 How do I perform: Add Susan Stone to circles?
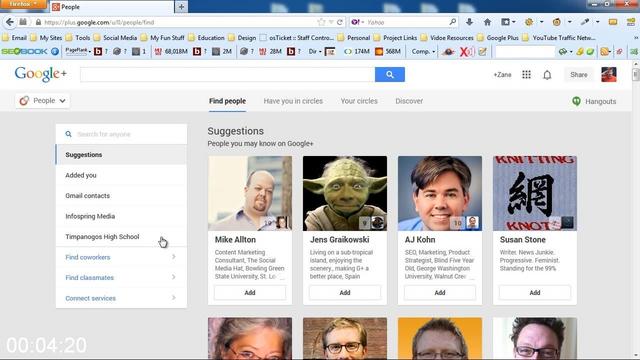point(535,293)
